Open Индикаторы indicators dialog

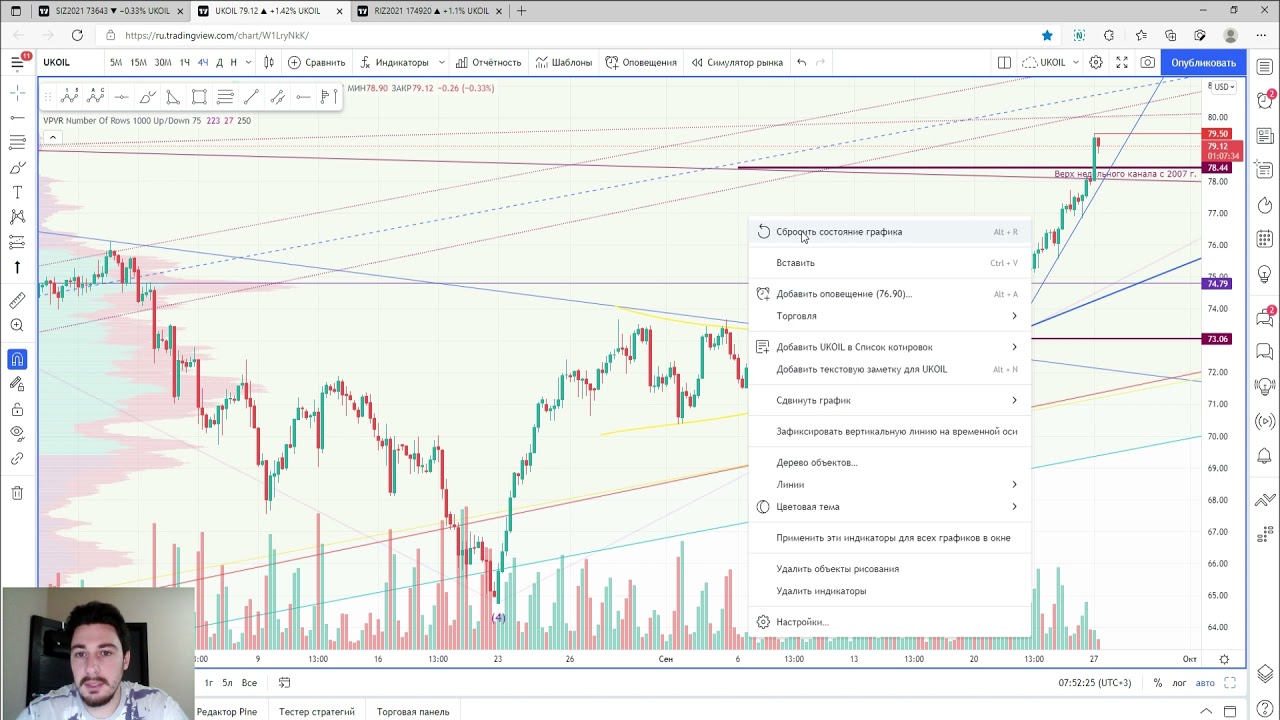click(393, 62)
